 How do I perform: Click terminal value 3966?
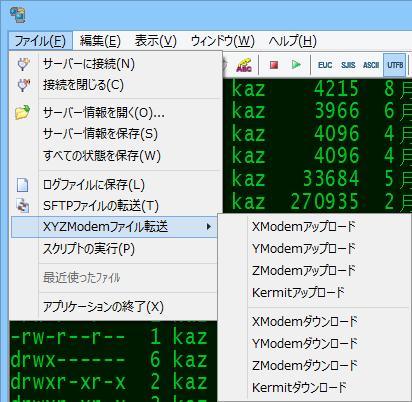tap(337, 111)
